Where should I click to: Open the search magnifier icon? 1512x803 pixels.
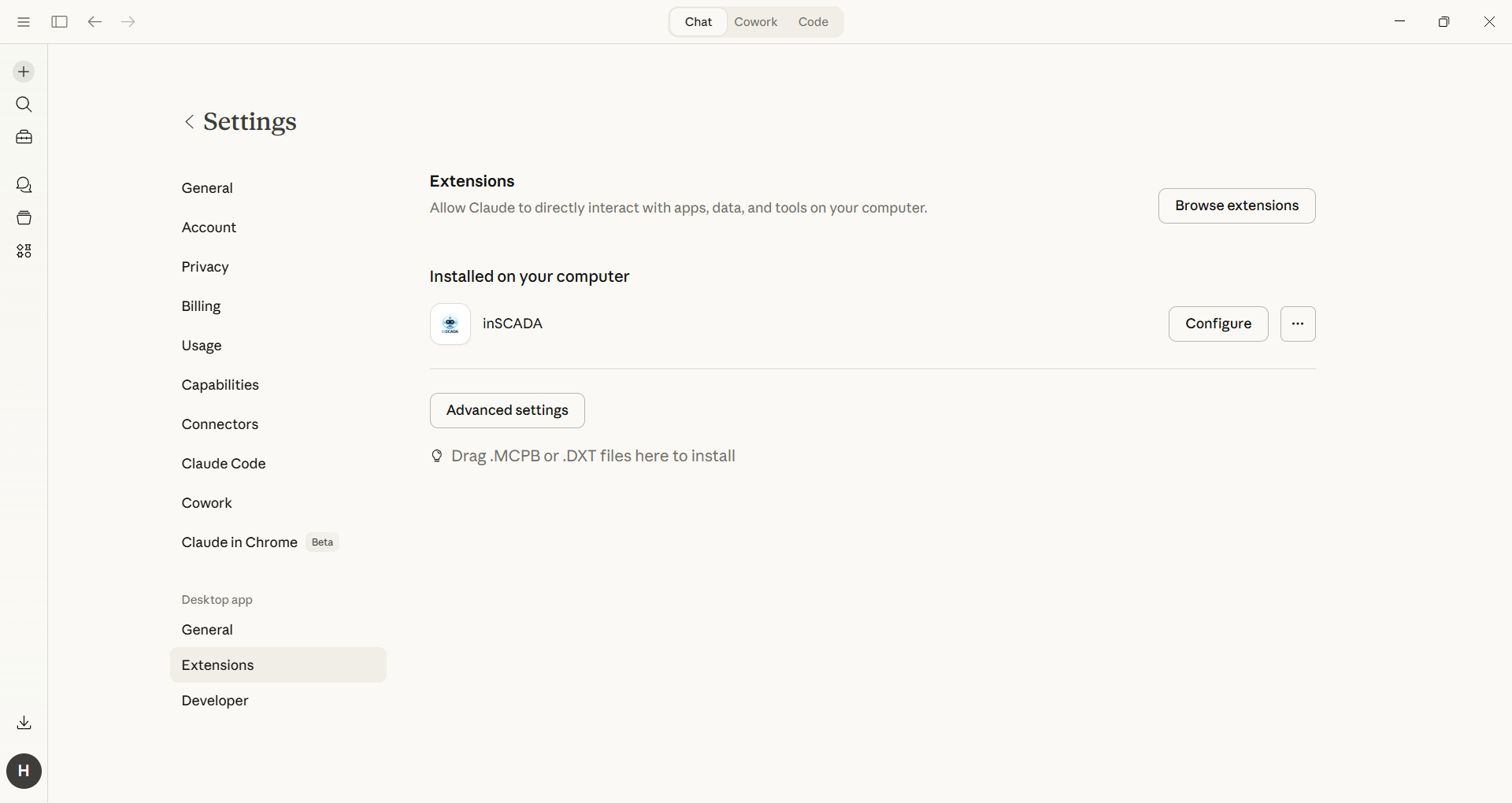24,105
